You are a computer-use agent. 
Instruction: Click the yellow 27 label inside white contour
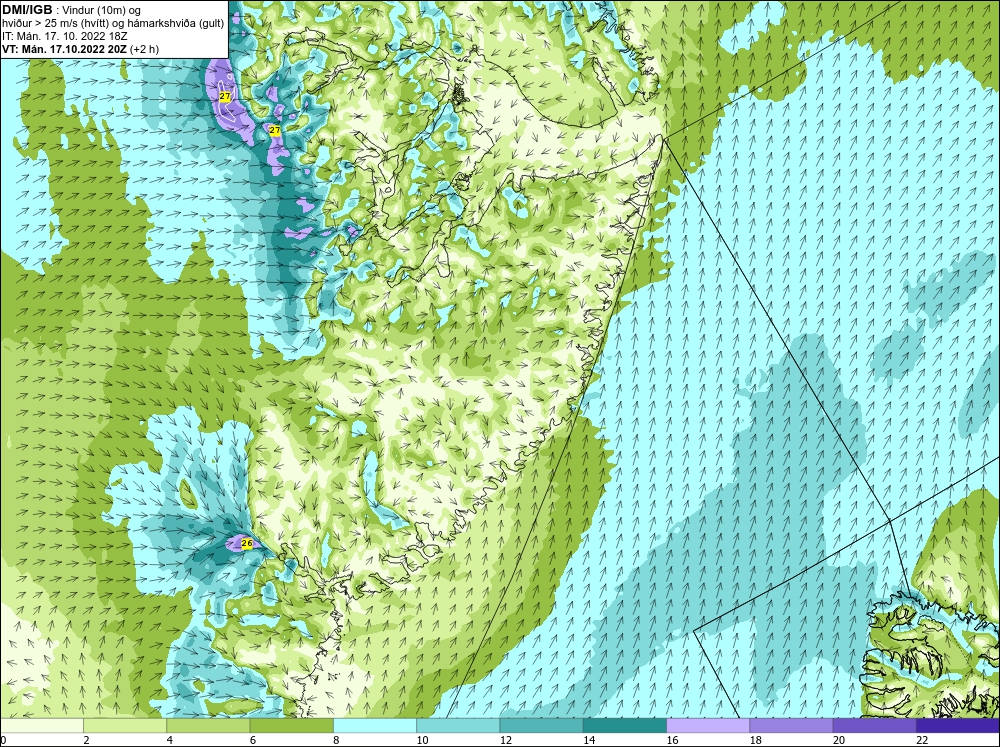(224, 96)
